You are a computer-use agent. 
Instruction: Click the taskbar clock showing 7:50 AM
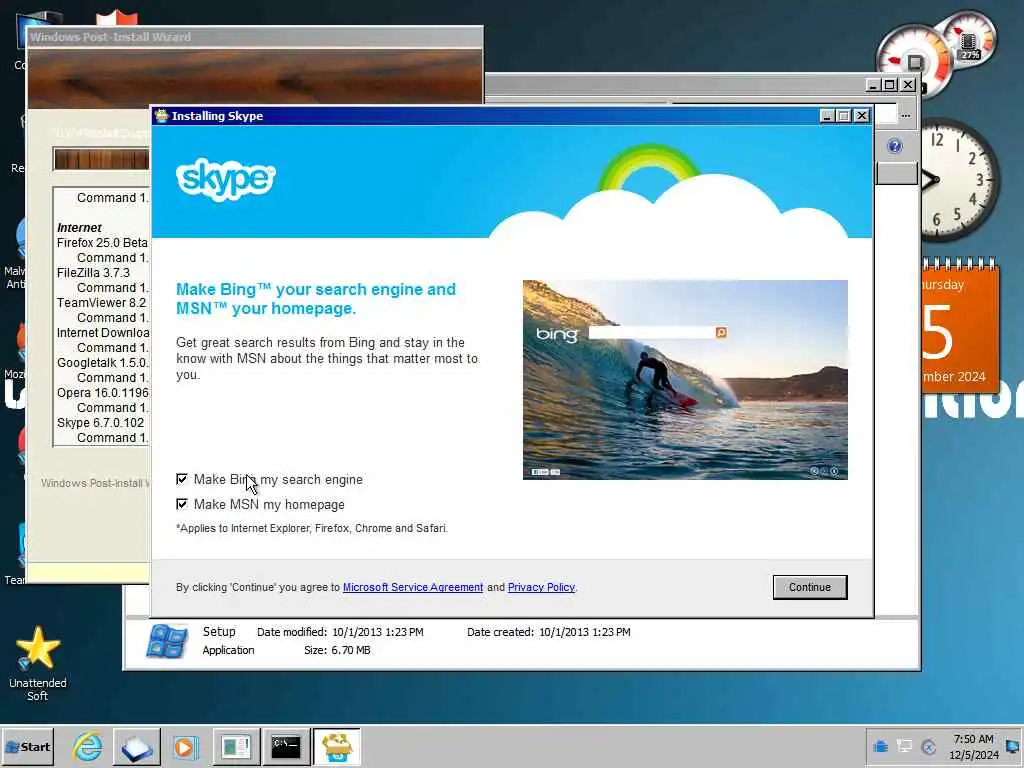[x=974, y=746]
